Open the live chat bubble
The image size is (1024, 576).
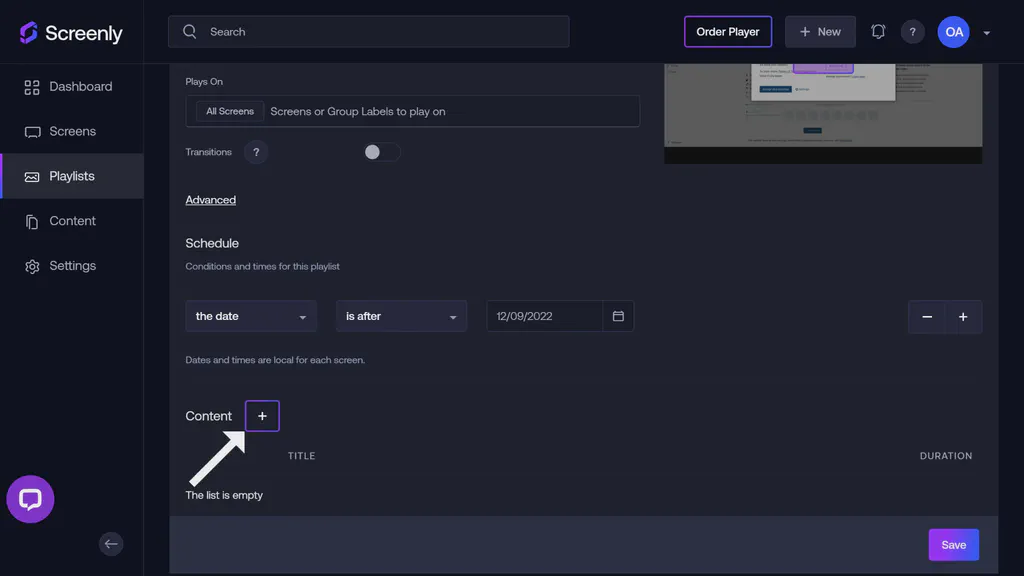[30, 499]
